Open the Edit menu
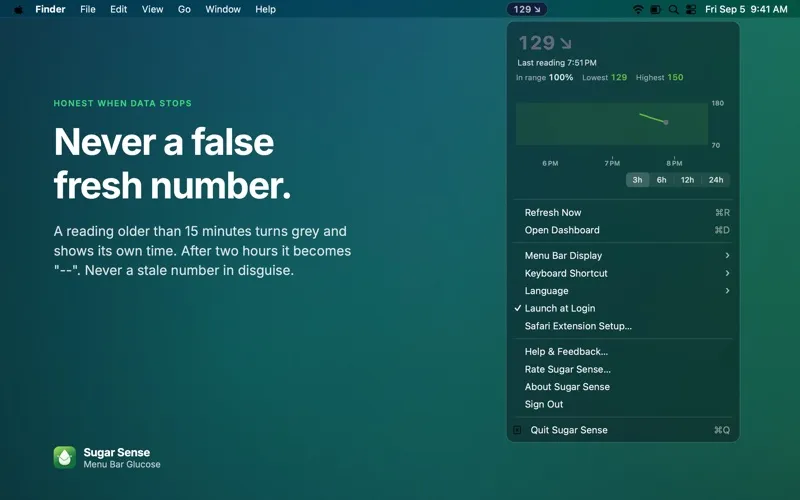 [118, 9]
